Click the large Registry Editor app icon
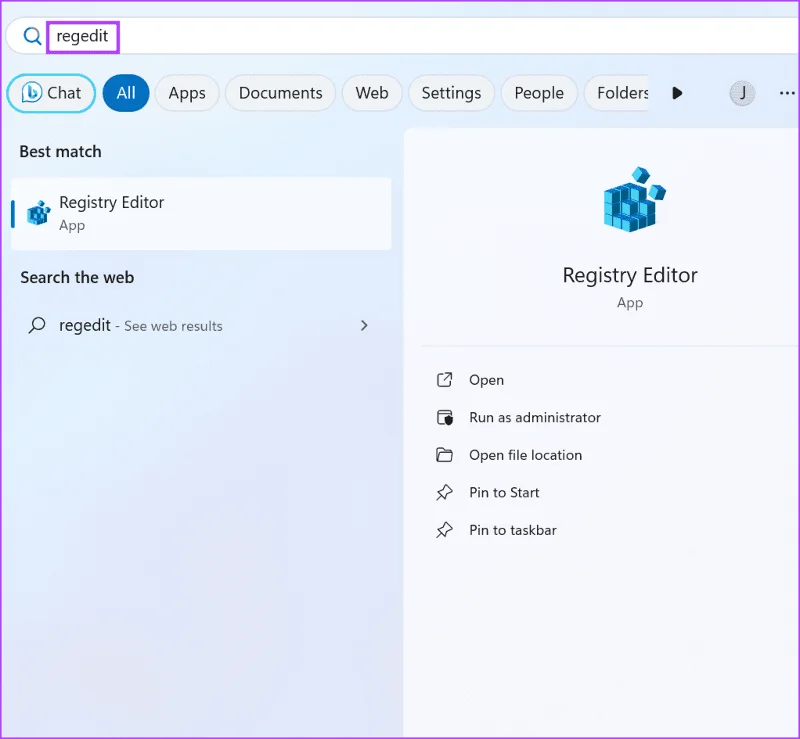 [634, 200]
